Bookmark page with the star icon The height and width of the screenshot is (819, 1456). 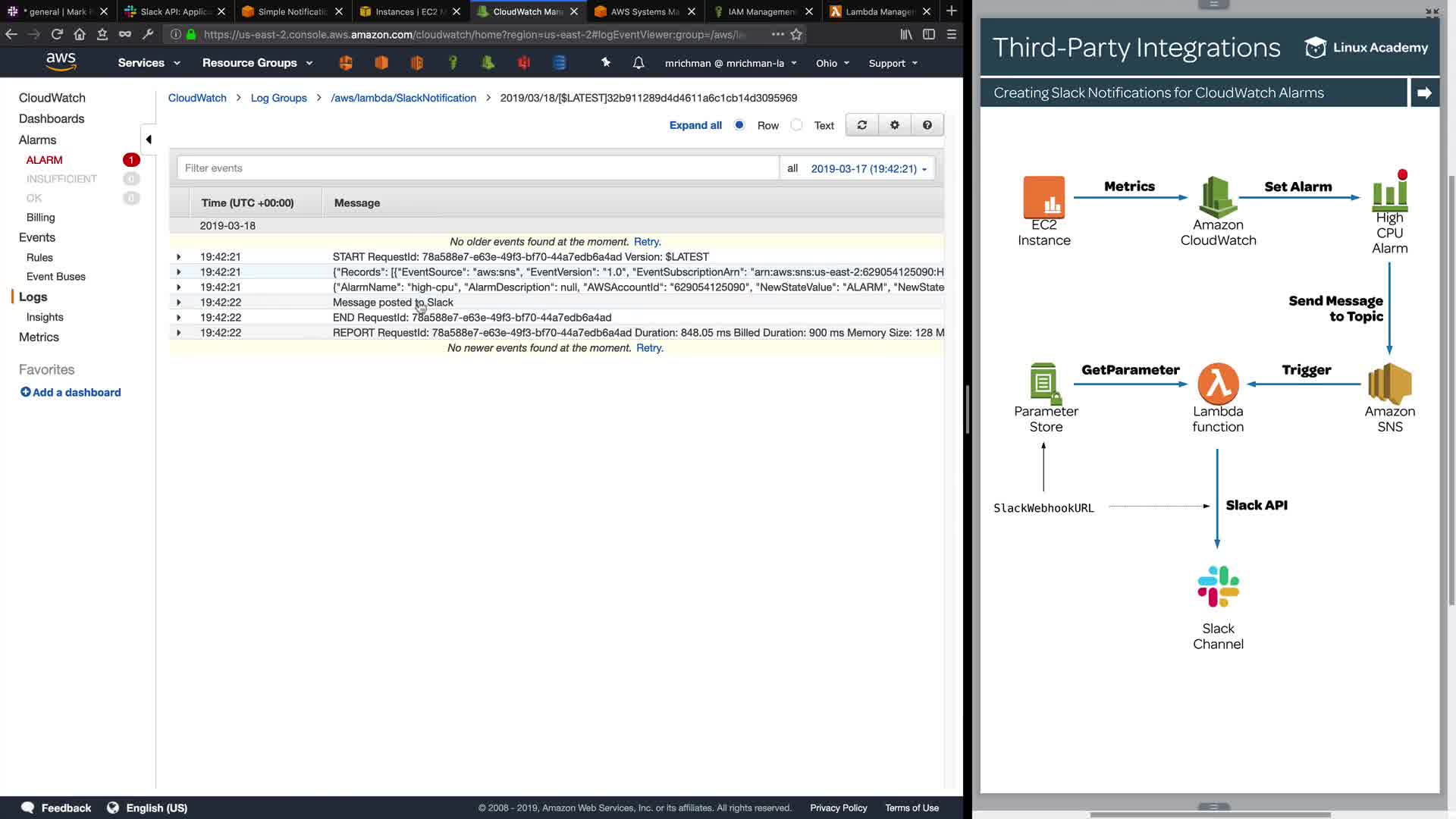click(x=796, y=34)
